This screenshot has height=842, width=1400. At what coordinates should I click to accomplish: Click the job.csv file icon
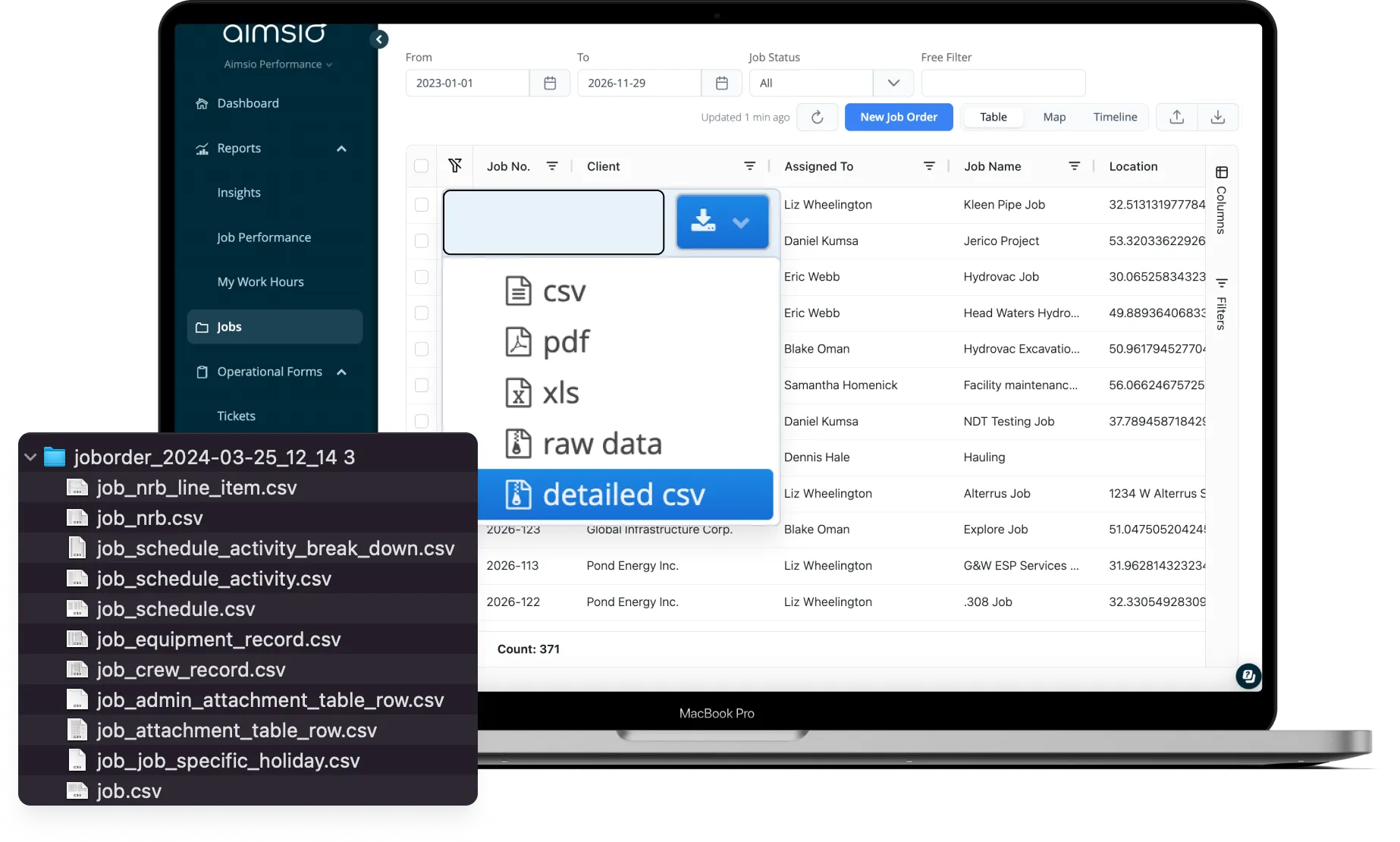pyautogui.click(x=77, y=790)
